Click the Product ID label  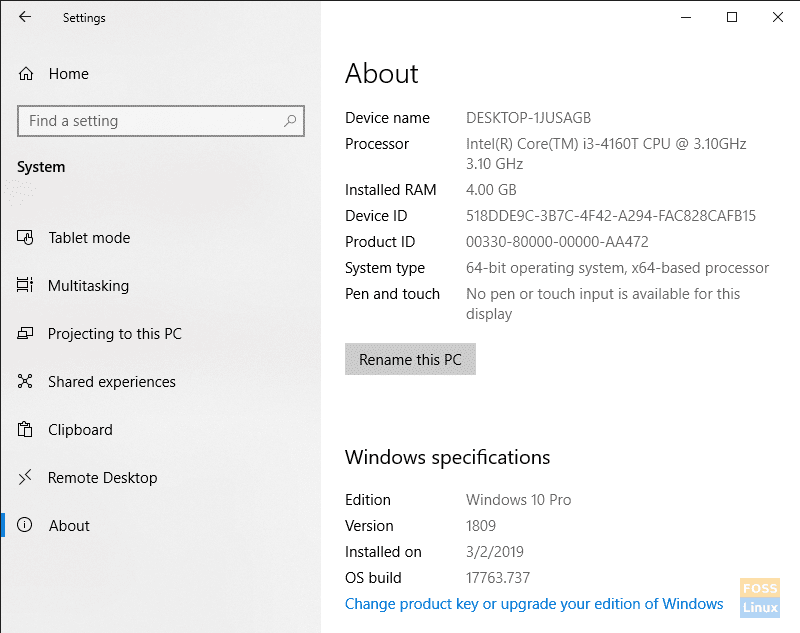380,242
